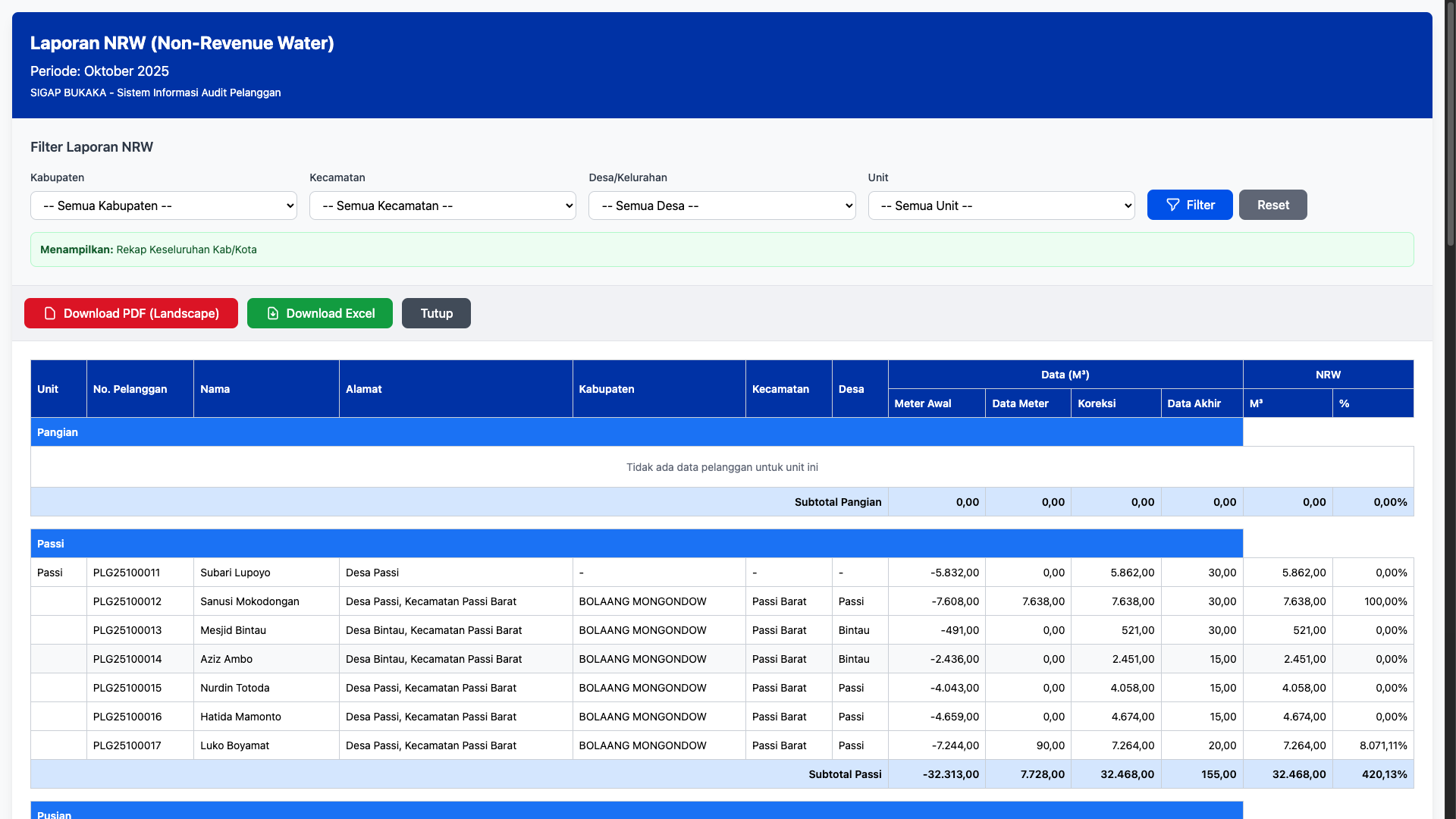Click the PDF file icon in Download PDF
Screen dimensions: 1456x819
(50, 314)
